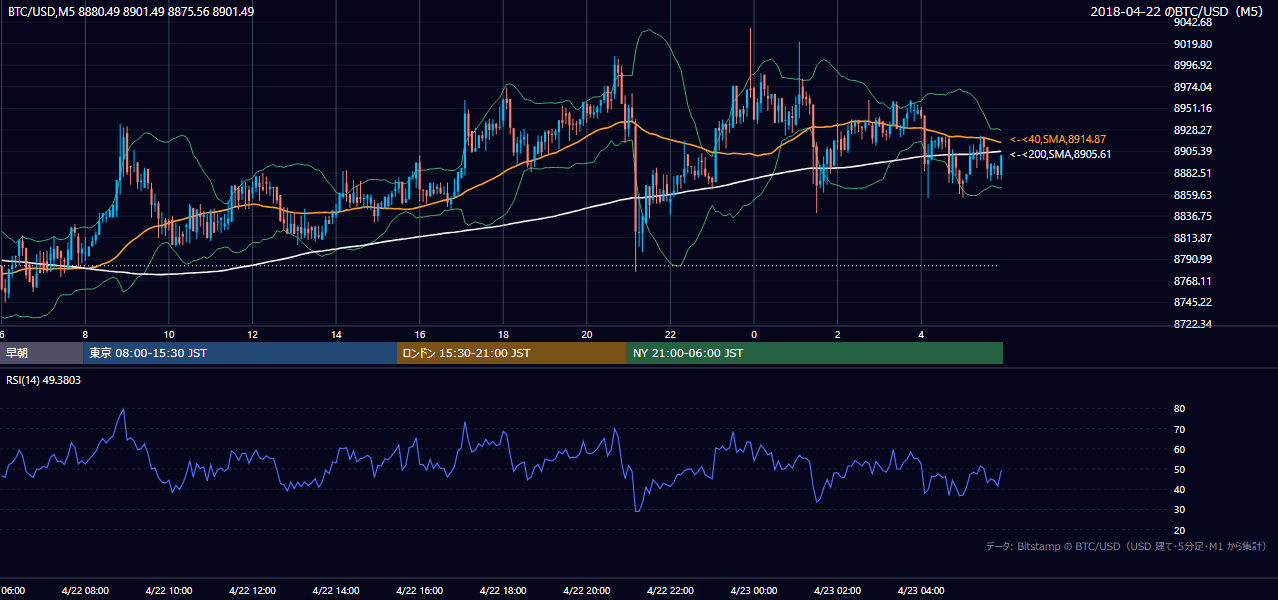The height and width of the screenshot is (600, 1278).
Task: Click the 8768.11 price axis label
Action: pos(1193,281)
